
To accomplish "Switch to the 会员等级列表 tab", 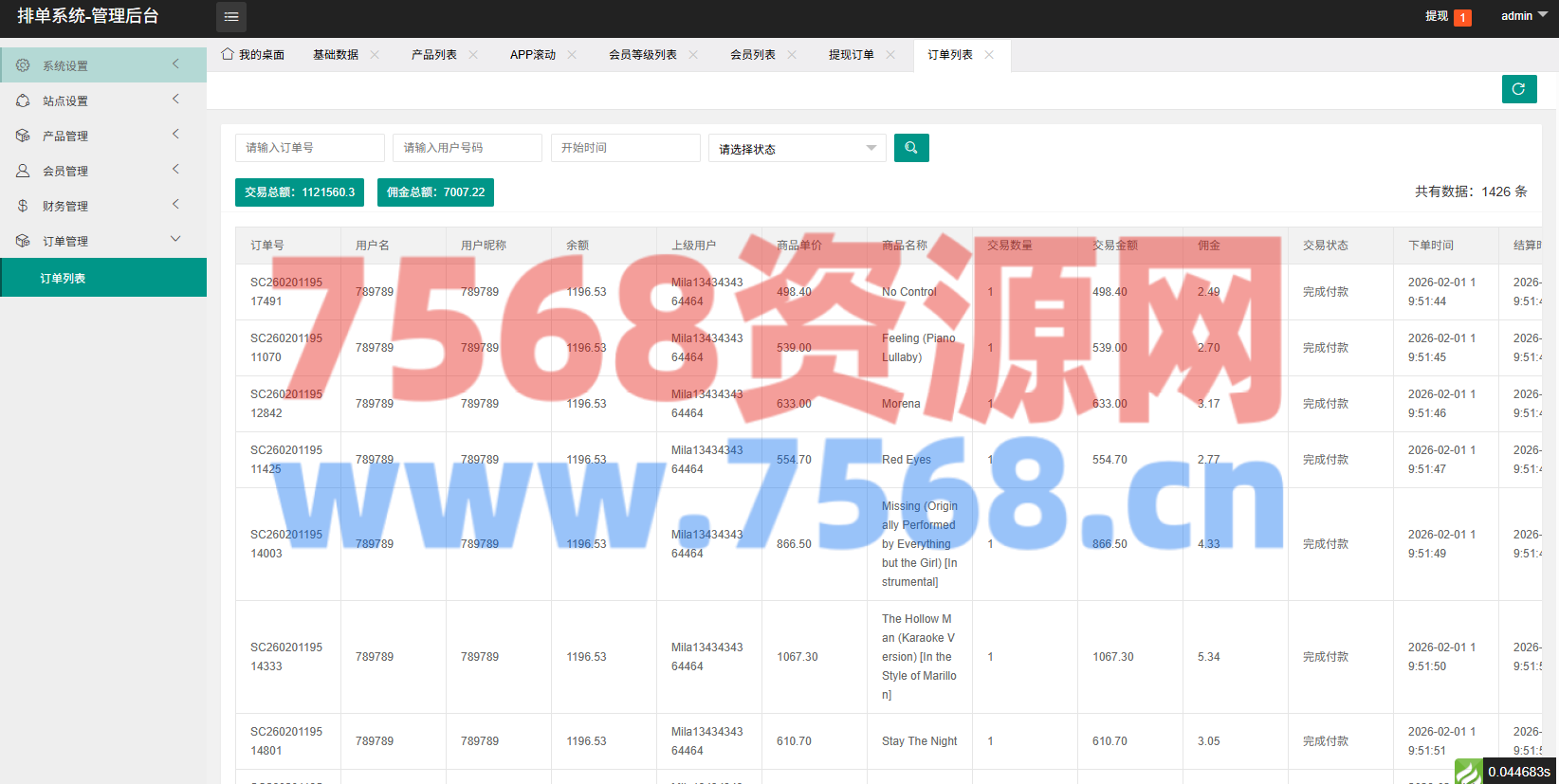I will (x=642, y=55).
